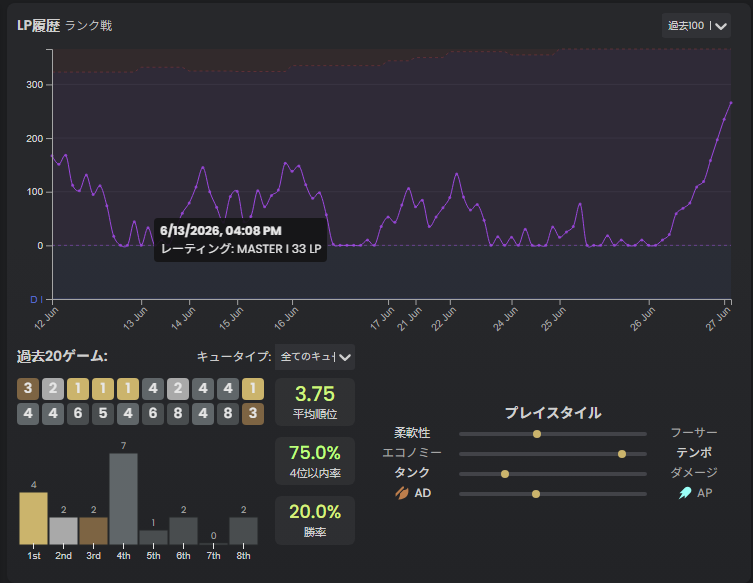Select the 20.0% 勝率 stat card
The width and height of the screenshot is (753, 583).
click(x=315, y=520)
